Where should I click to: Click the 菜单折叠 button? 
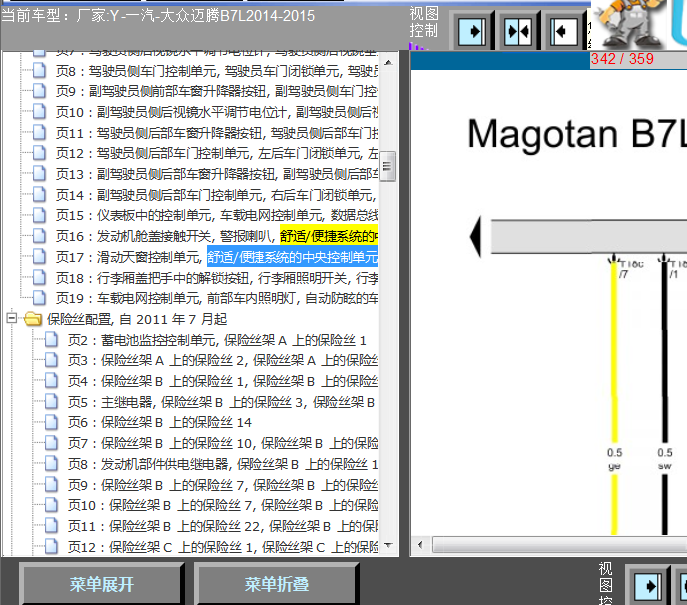[276, 584]
